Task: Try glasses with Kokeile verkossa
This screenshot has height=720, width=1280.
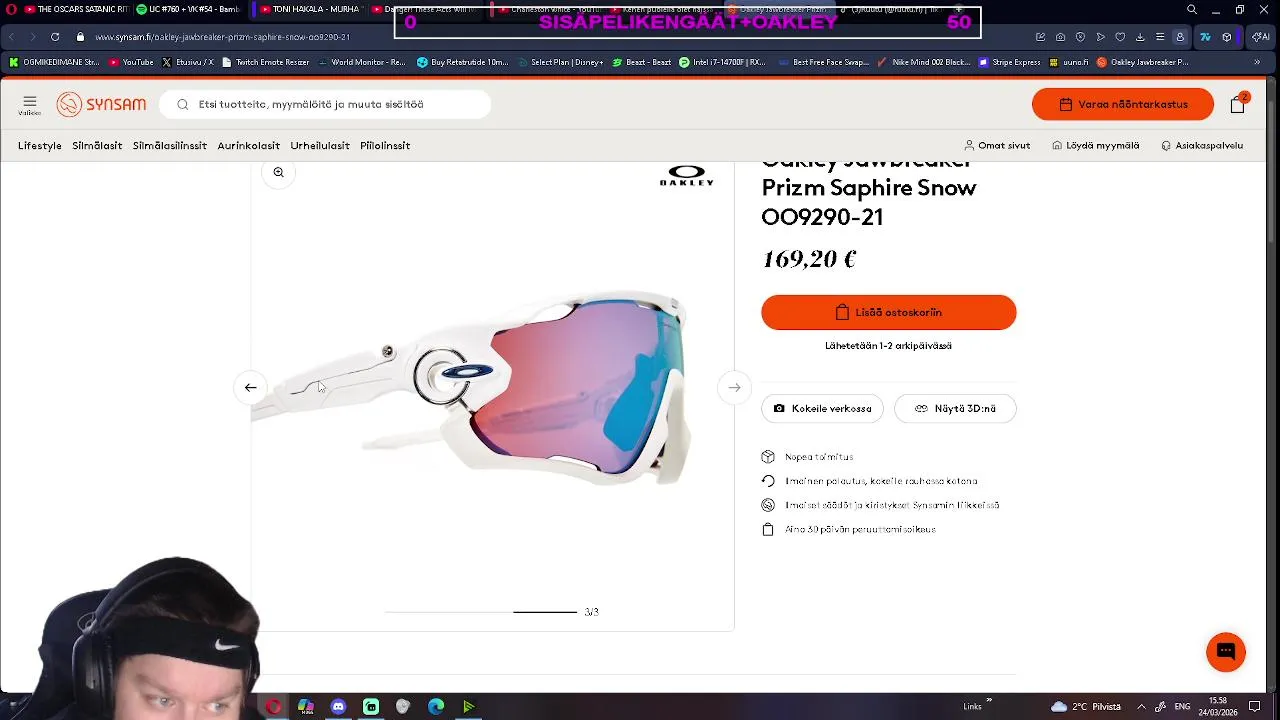Action: click(x=822, y=408)
